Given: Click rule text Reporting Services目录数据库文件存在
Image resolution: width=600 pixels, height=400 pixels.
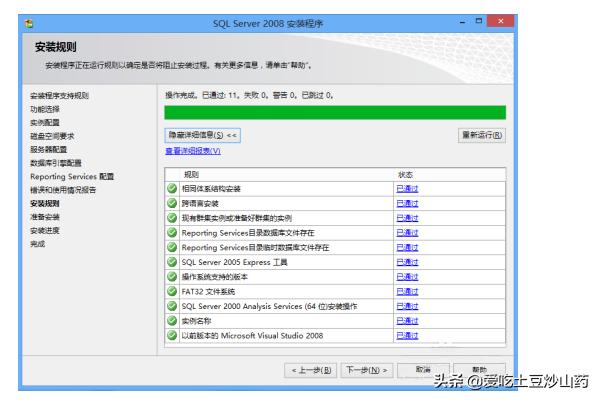Looking at the screenshot, I should click(x=248, y=233).
